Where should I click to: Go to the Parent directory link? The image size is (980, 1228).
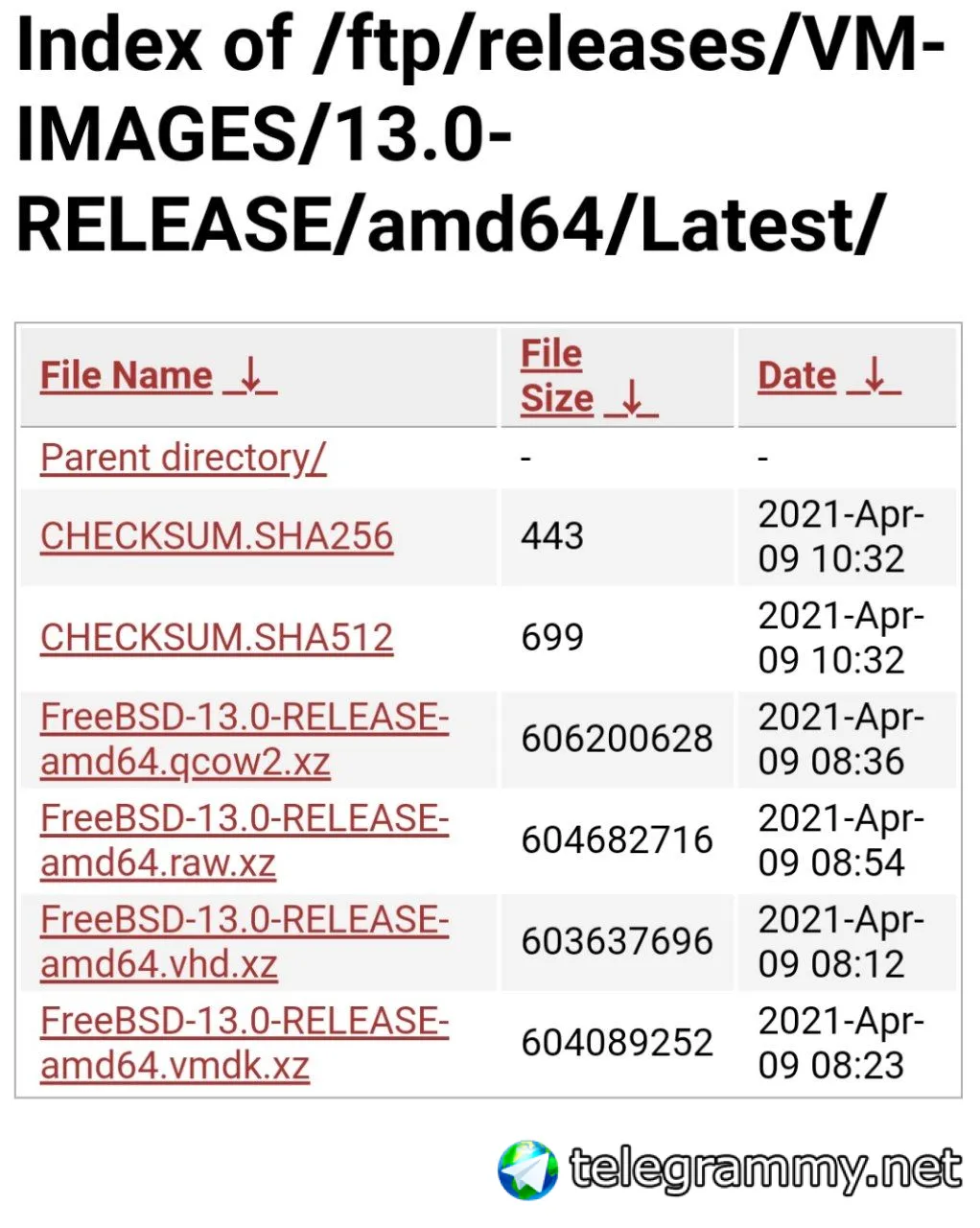(183, 458)
